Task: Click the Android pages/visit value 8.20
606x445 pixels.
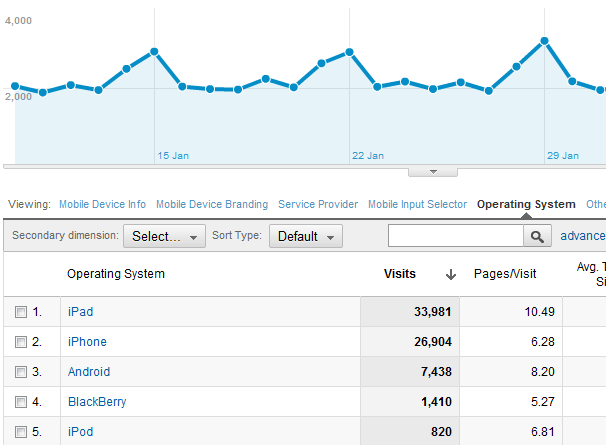Action: pos(543,372)
